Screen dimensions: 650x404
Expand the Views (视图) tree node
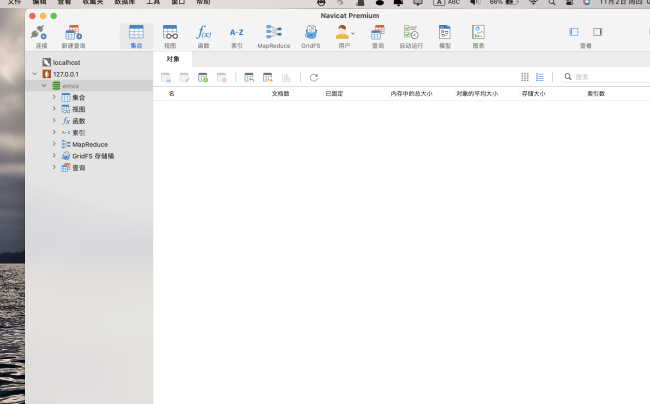click(54, 109)
